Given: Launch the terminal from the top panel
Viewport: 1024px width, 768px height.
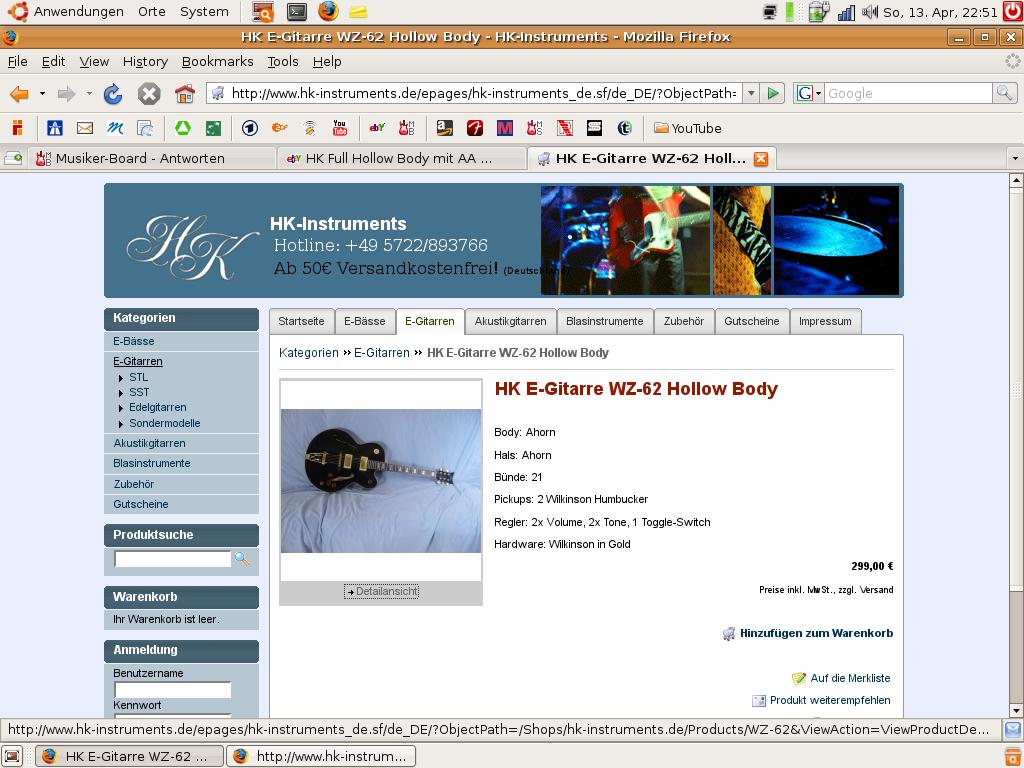Looking at the screenshot, I should pos(297,12).
